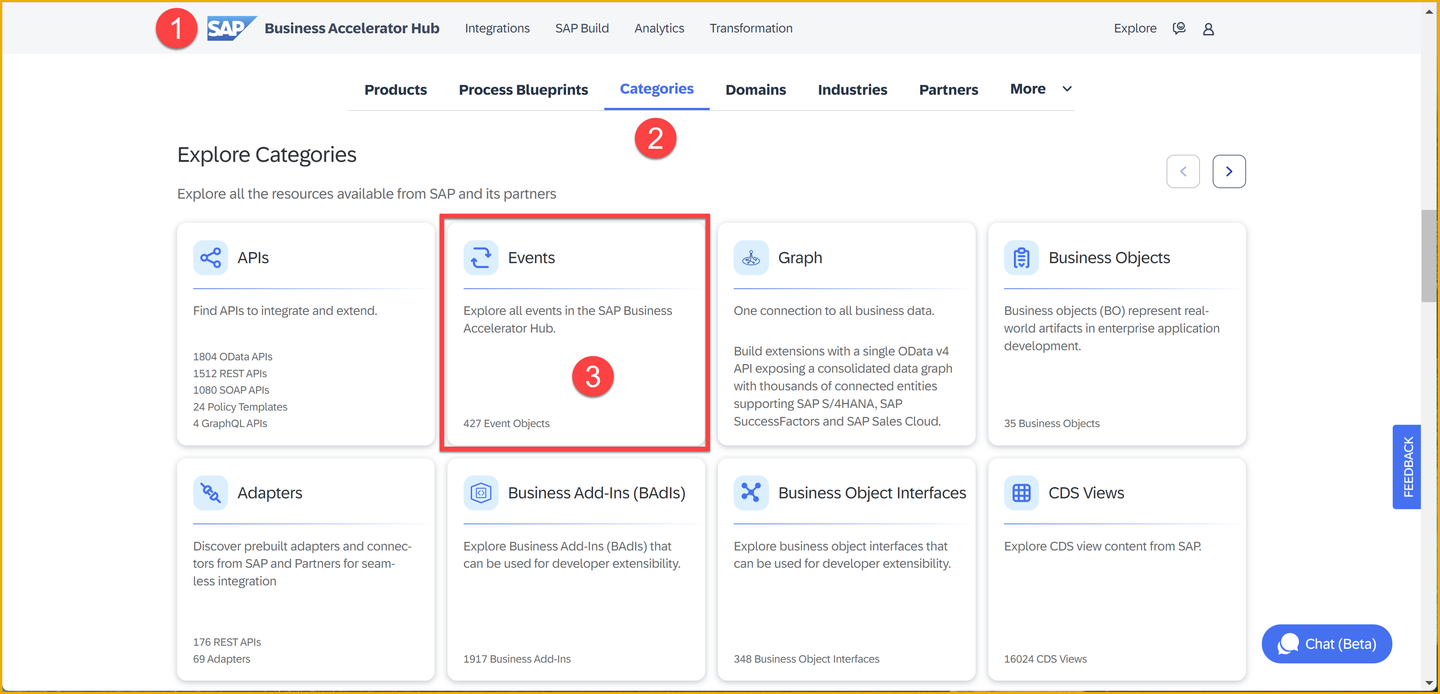The width and height of the screenshot is (1440, 694).
Task: Click '16024 CDS Views' text
Action: pos(1045,660)
